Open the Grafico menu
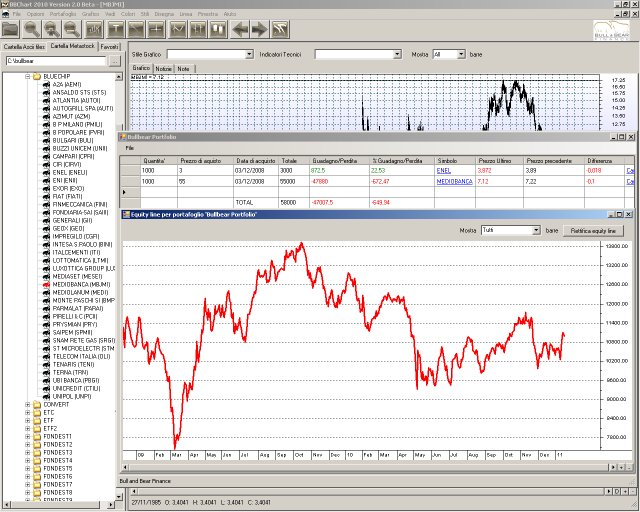The height and width of the screenshot is (512, 640). click(x=90, y=14)
